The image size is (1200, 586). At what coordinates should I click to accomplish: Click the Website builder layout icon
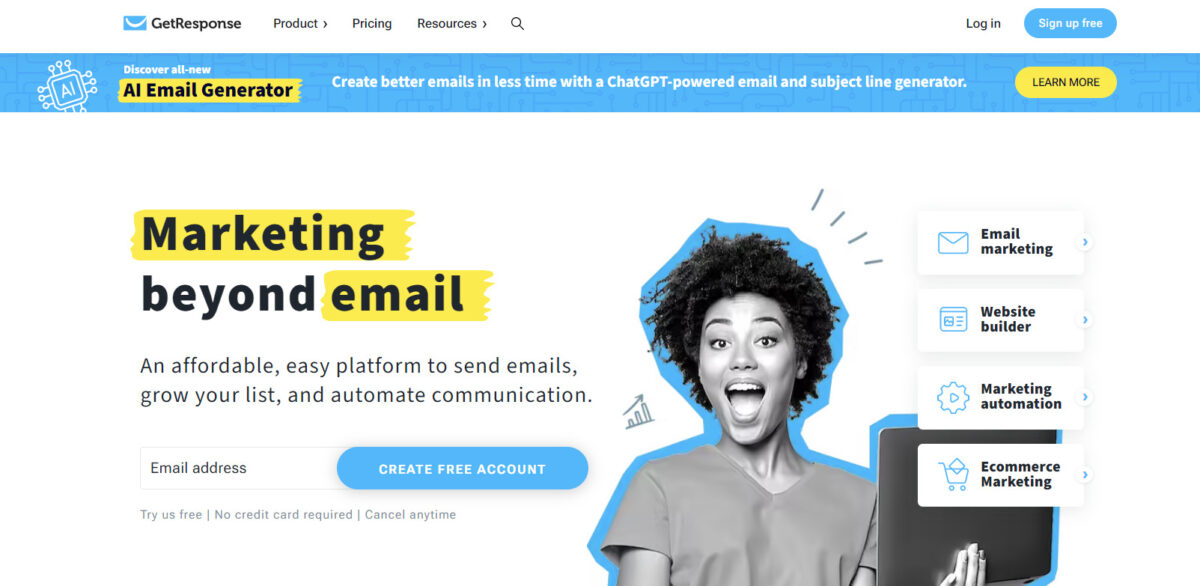tap(953, 319)
